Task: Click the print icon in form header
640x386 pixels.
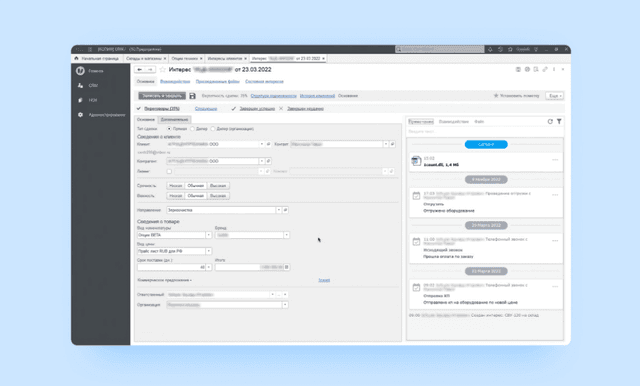Action: coord(527,69)
